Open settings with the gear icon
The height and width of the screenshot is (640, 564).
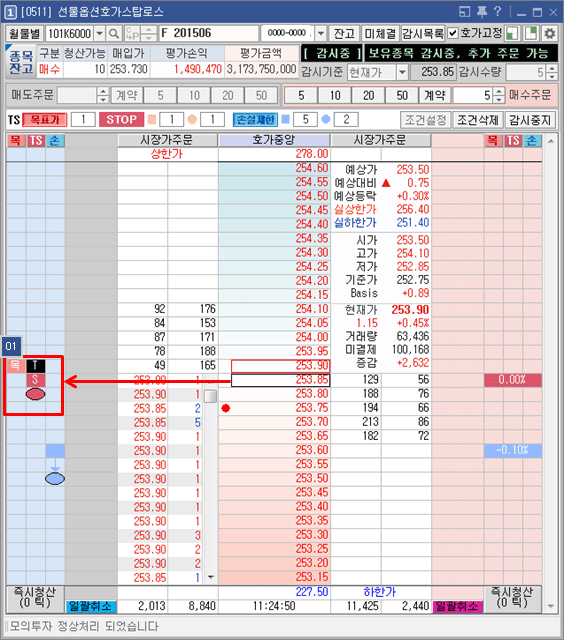pyautogui.click(x=550, y=33)
